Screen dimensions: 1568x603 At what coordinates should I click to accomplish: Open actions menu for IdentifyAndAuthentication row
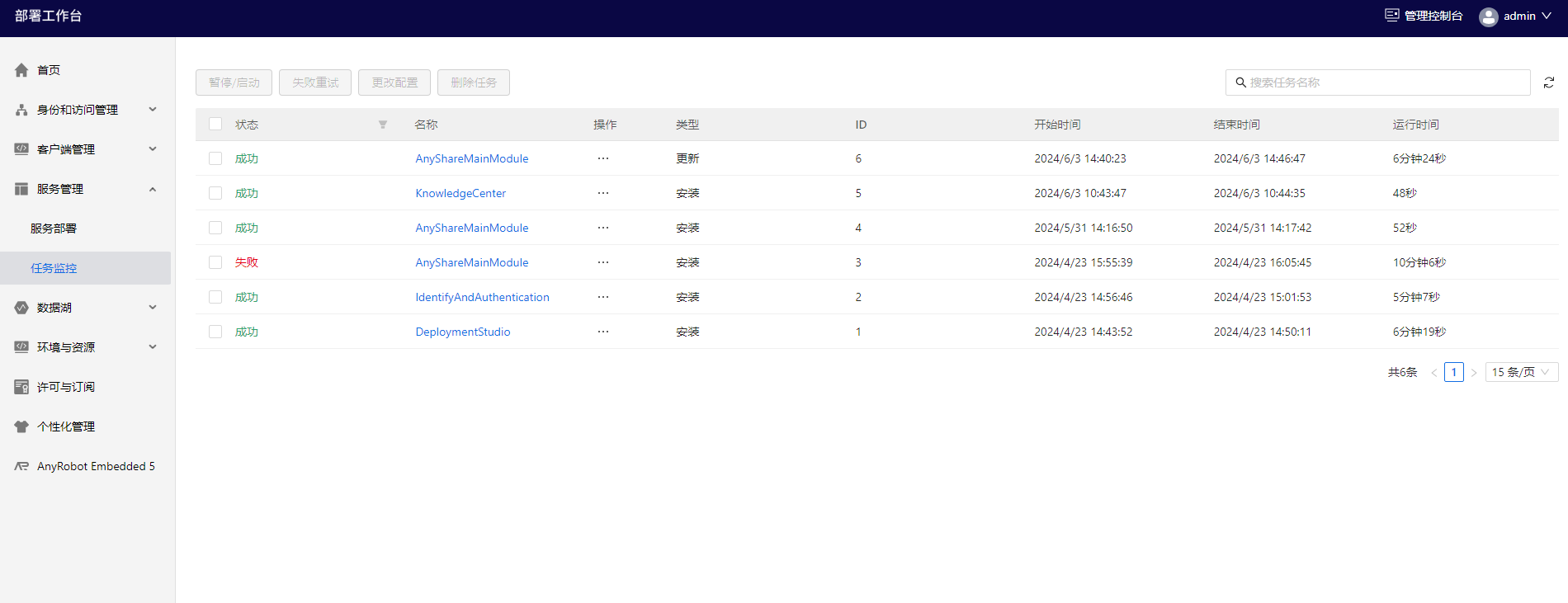tap(603, 297)
